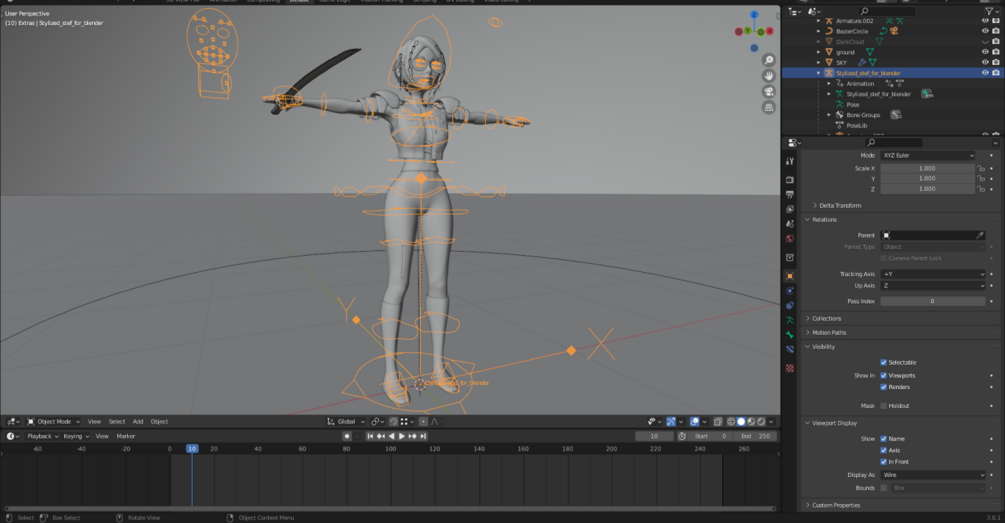Jump to the last frame

coord(423,436)
